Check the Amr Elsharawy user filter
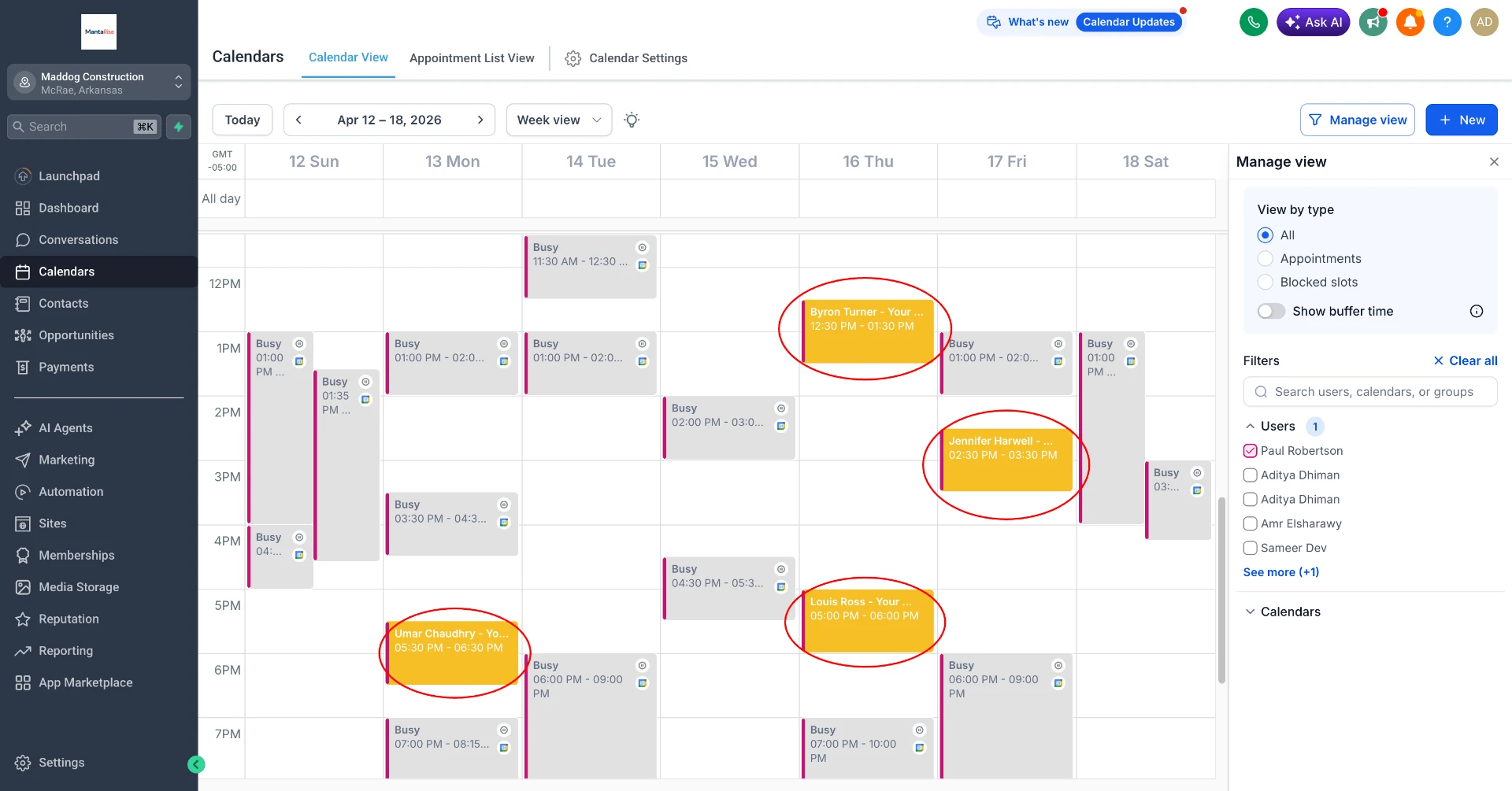1512x791 pixels. [1250, 523]
